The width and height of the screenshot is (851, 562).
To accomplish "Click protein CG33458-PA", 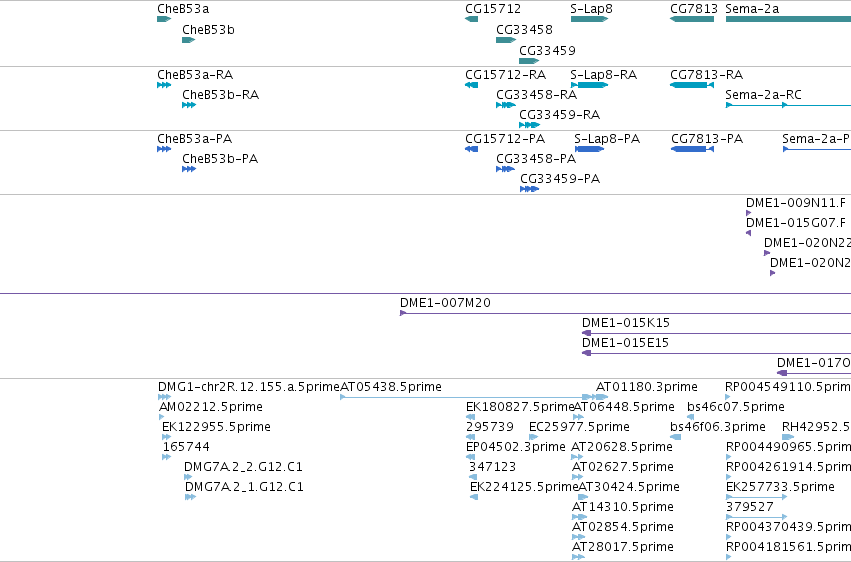I will (x=536, y=159).
